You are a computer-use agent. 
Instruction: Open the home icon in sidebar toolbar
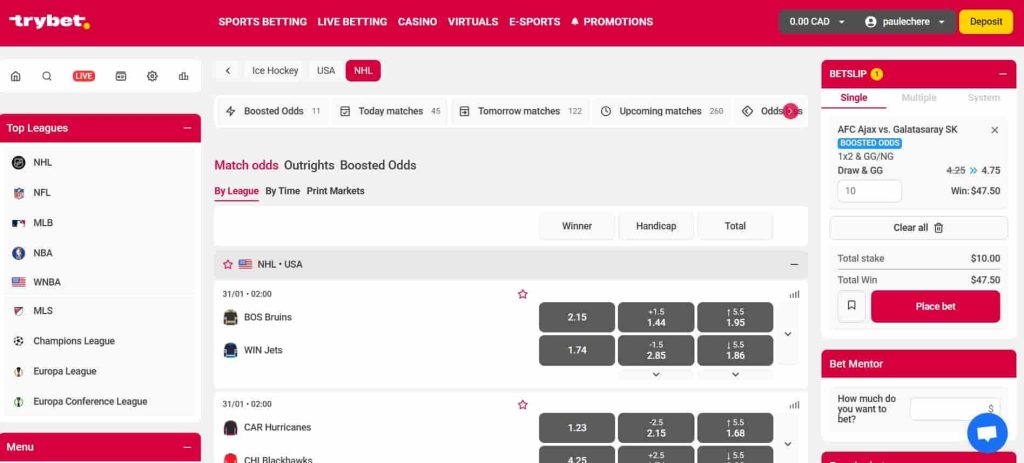click(x=16, y=76)
